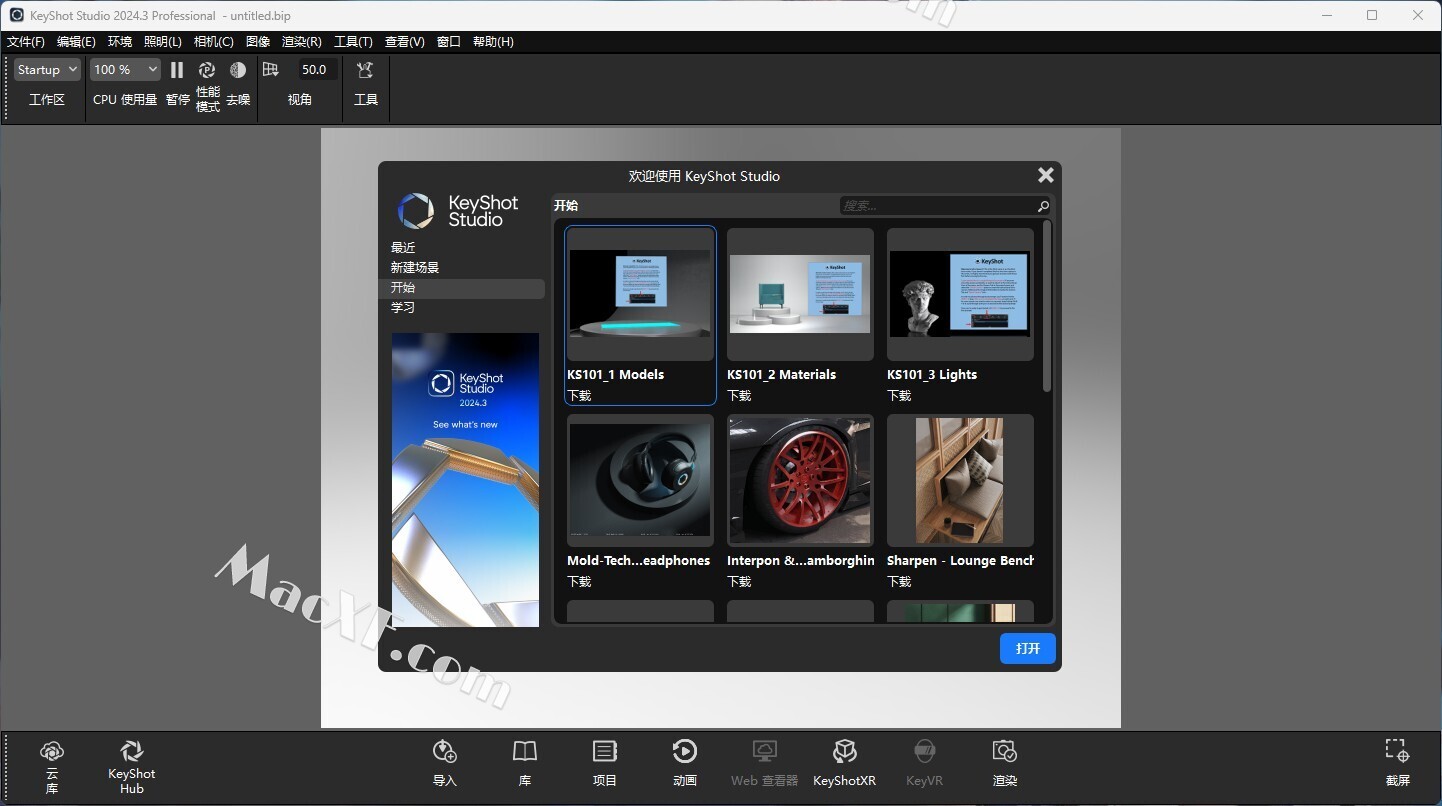Click the 2024.3 See what's new banner
The height and width of the screenshot is (806, 1442).
point(465,480)
